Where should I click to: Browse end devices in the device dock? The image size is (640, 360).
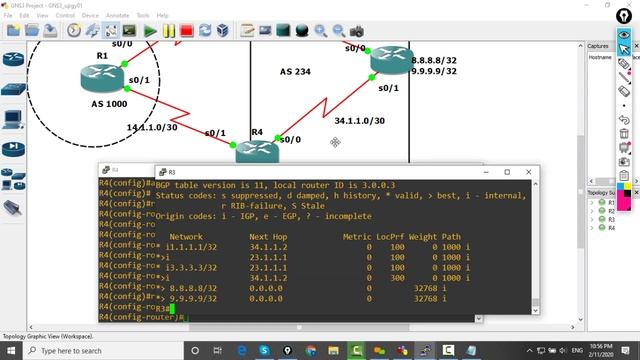(x=13, y=120)
